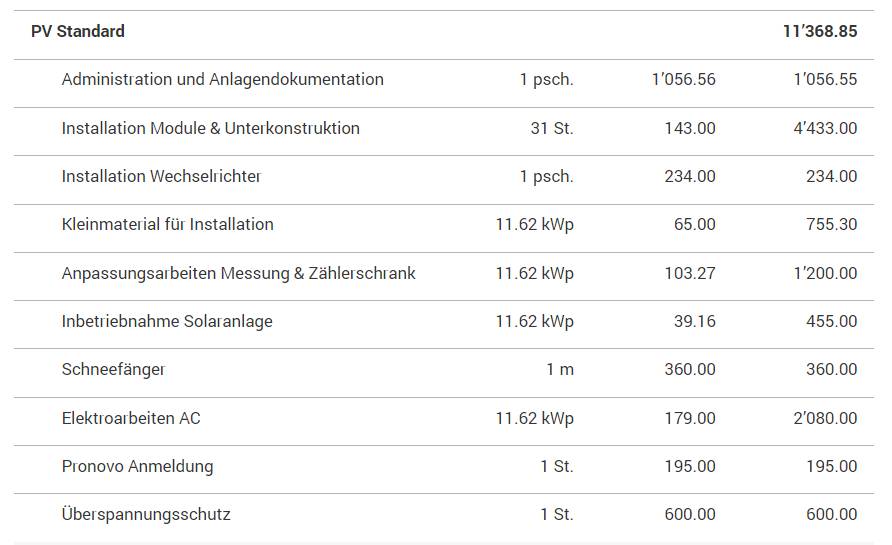
Task: Select Kleinmaterial für Installation row label
Action: (x=167, y=224)
